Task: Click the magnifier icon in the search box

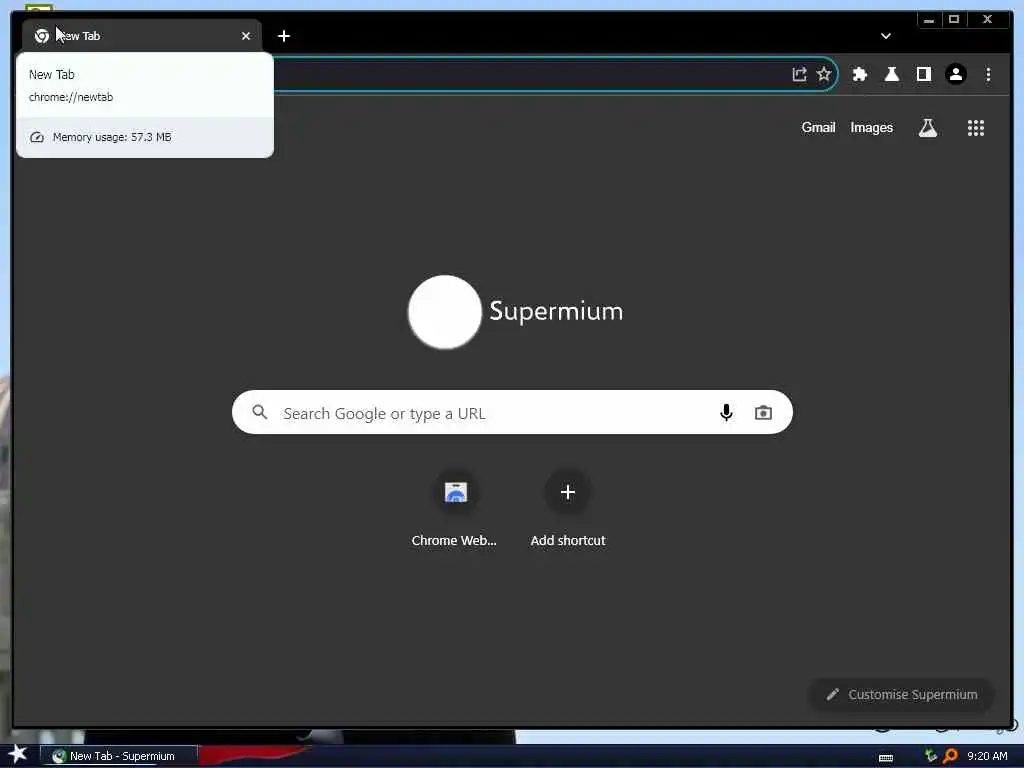Action: pyautogui.click(x=259, y=412)
